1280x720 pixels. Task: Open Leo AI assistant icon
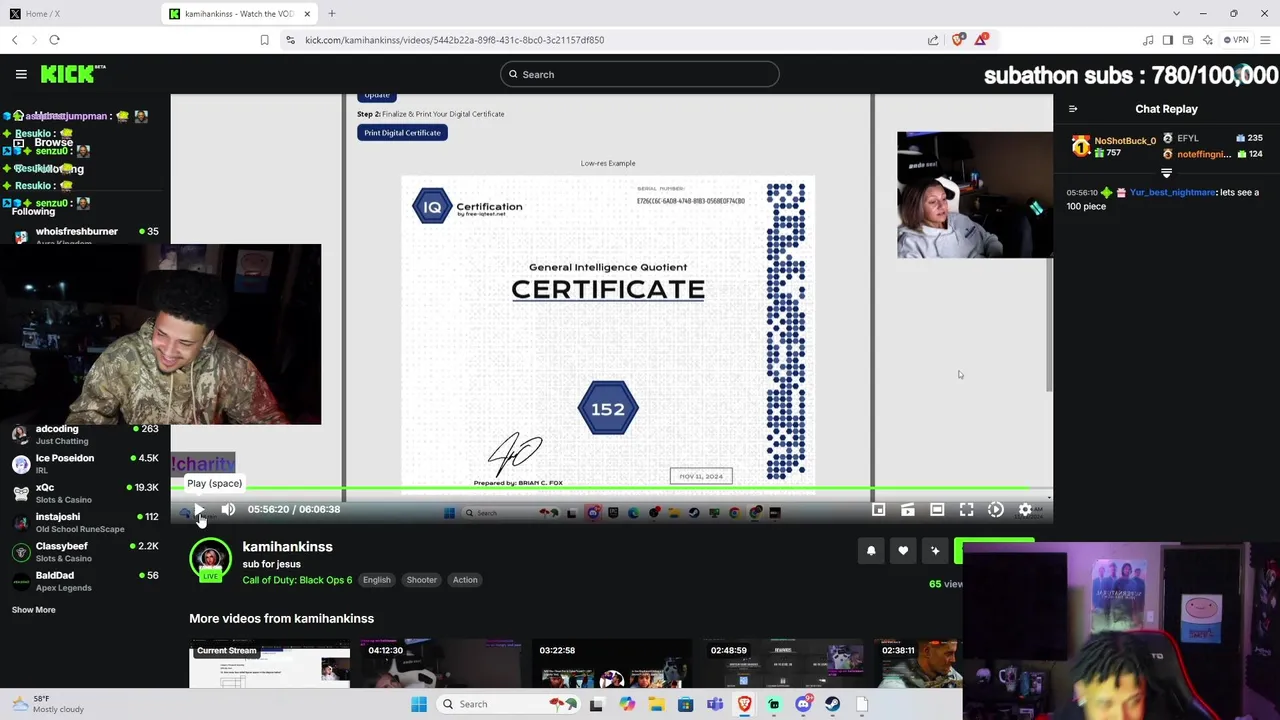click(1208, 40)
